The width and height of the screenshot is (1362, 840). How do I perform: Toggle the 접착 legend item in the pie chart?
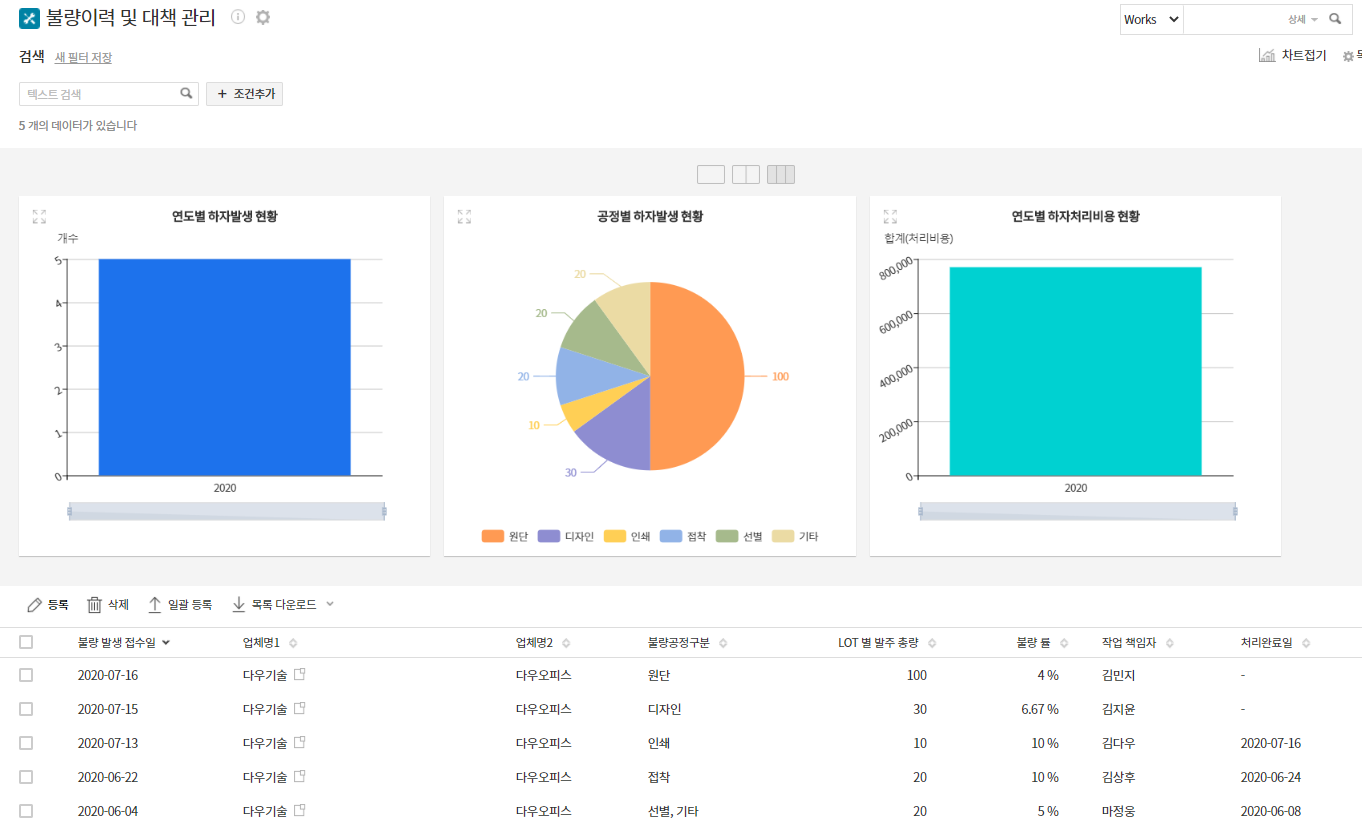click(683, 537)
